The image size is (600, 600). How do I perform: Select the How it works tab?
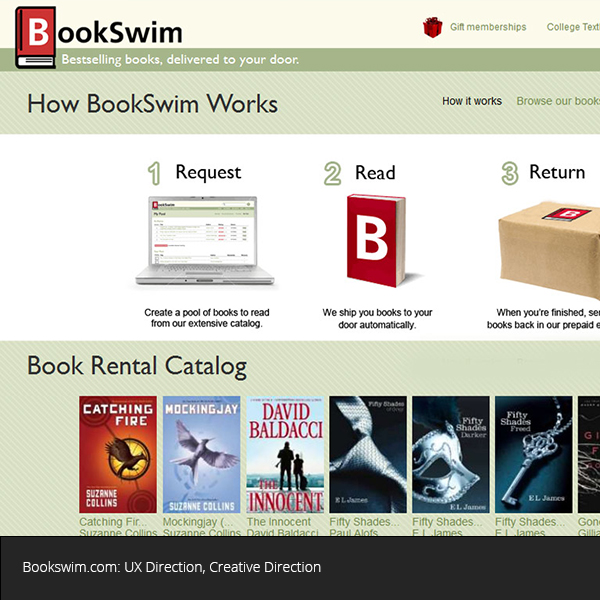(x=472, y=101)
